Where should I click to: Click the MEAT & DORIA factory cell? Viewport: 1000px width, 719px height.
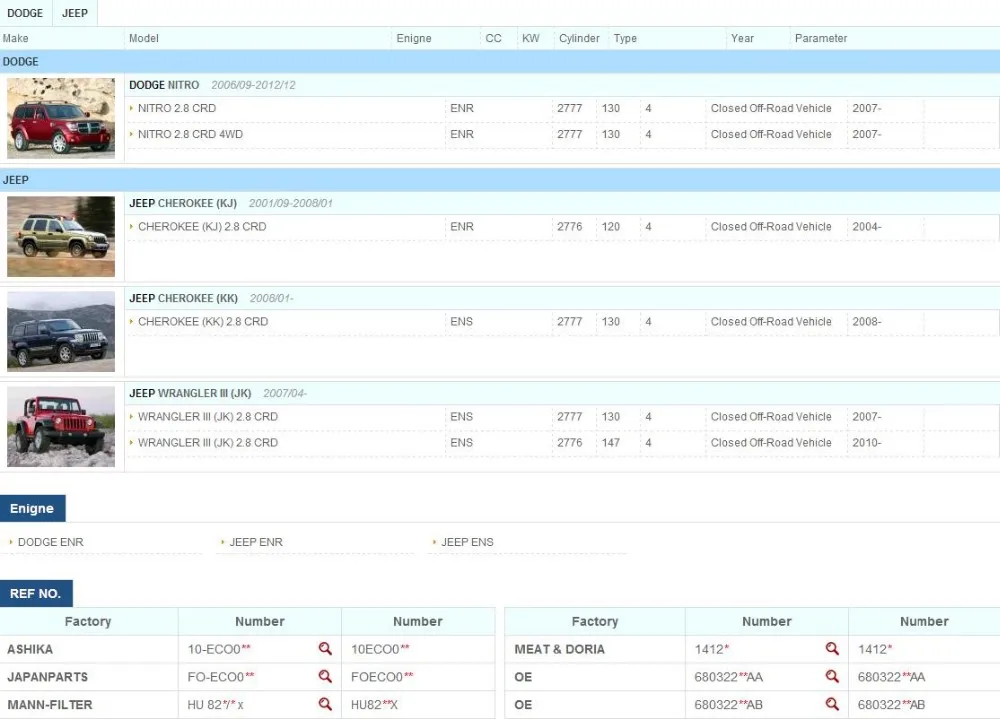click(x=595, y=649)
